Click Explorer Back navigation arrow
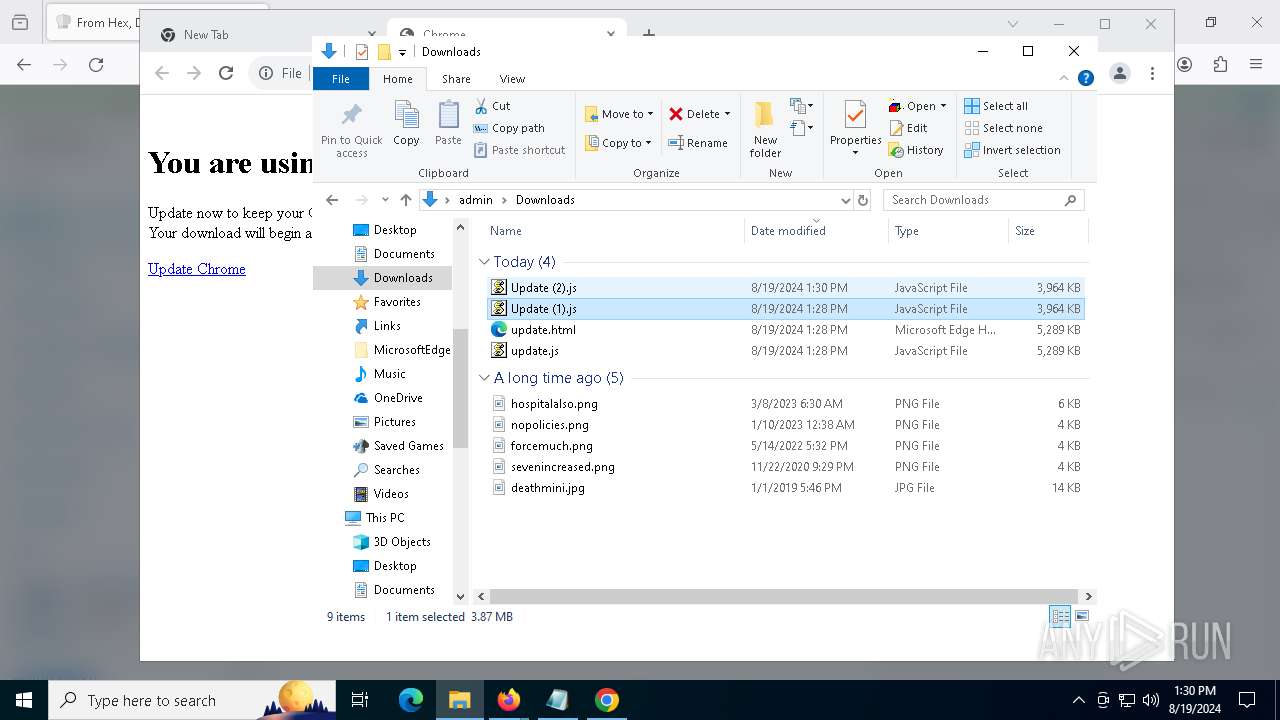 point(332,200)
